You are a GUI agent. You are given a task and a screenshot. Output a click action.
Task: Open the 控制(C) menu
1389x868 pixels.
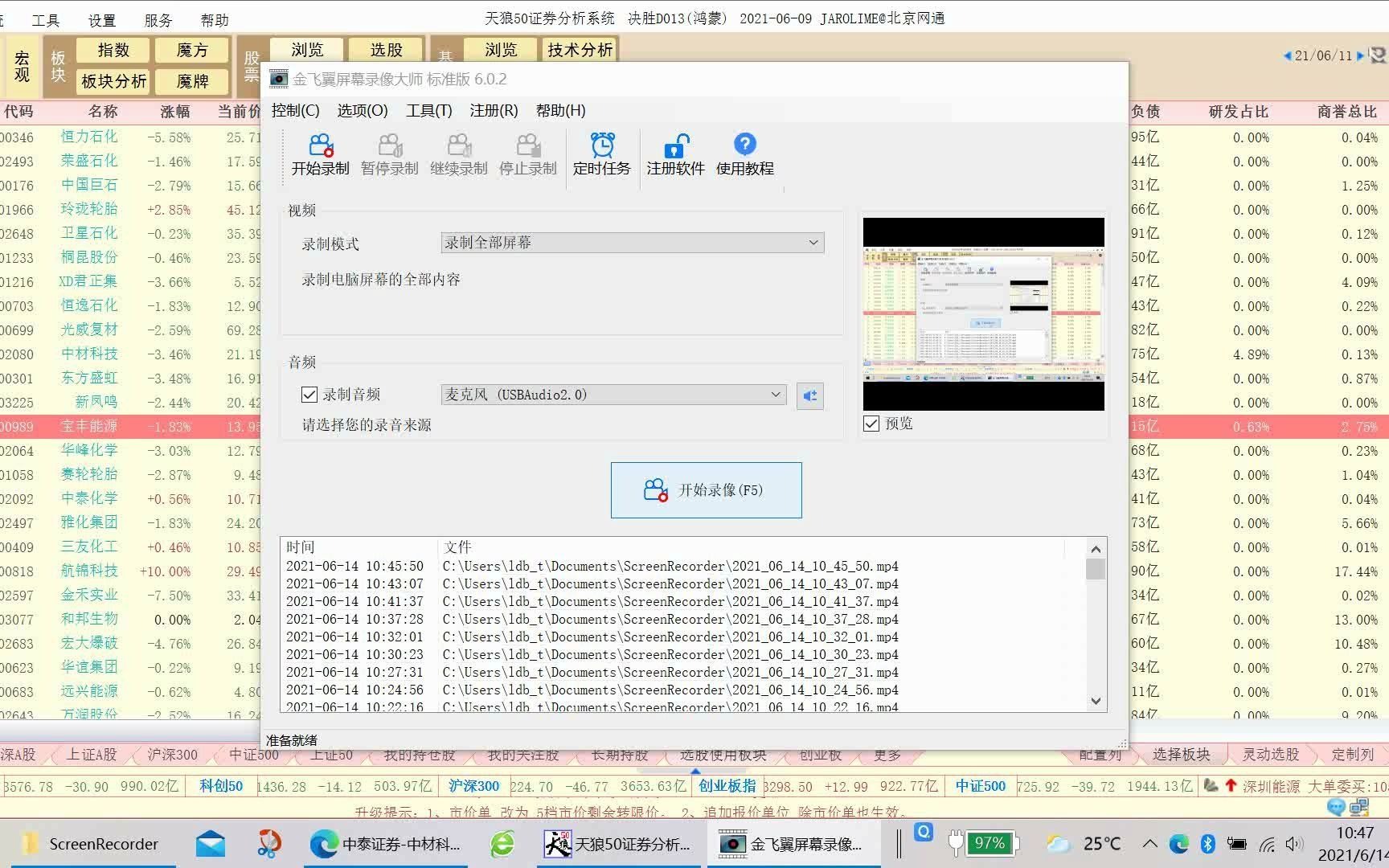tap(295, 111)
